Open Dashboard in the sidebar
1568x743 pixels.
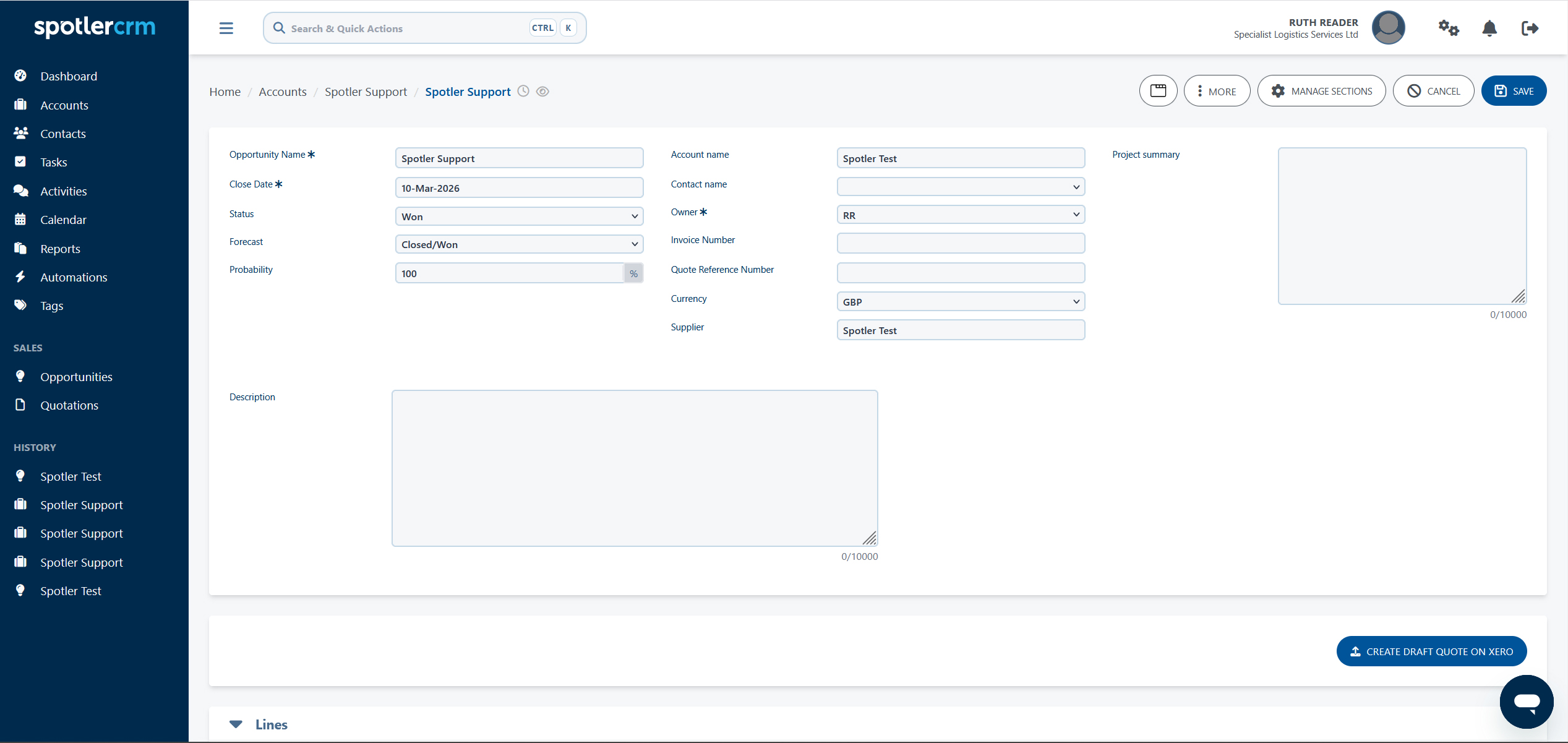69,76
